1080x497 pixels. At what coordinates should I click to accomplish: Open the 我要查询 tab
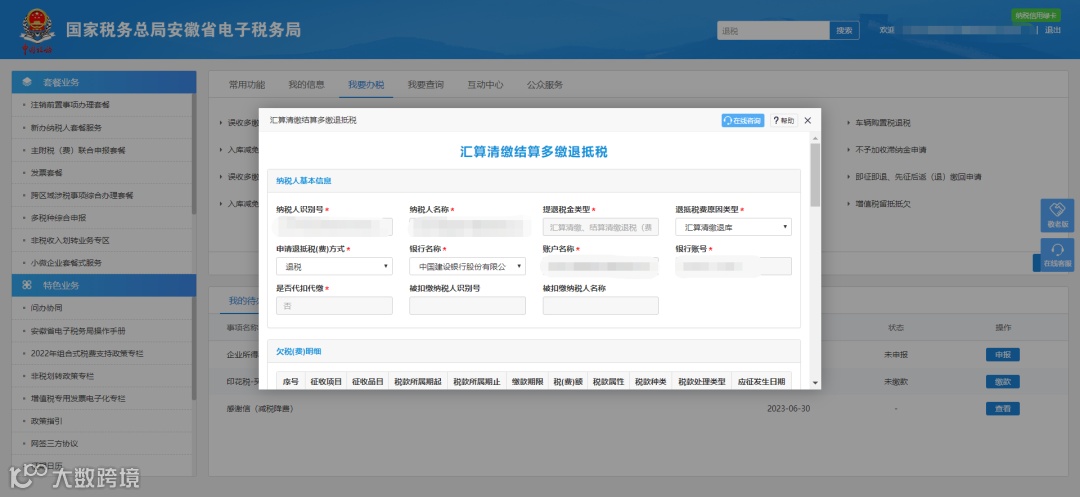(426, 85)
